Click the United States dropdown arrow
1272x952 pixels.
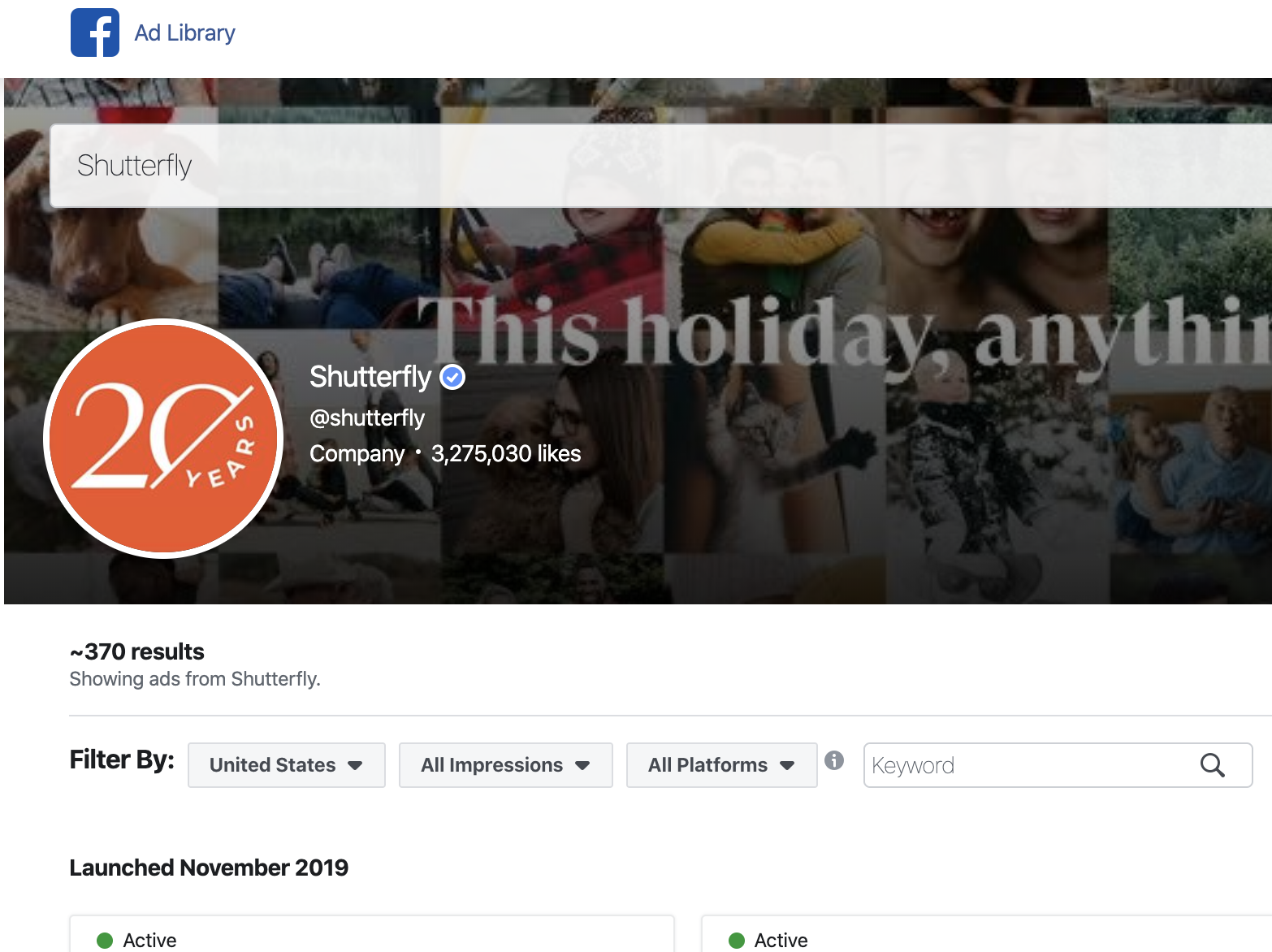355,765
